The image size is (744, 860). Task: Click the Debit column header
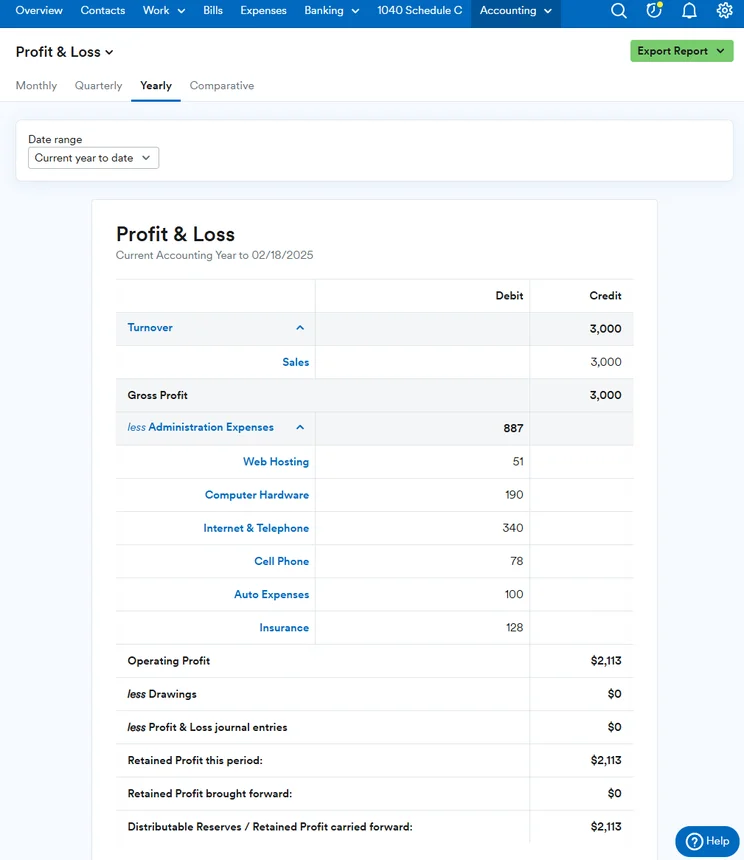click(509, 296)
